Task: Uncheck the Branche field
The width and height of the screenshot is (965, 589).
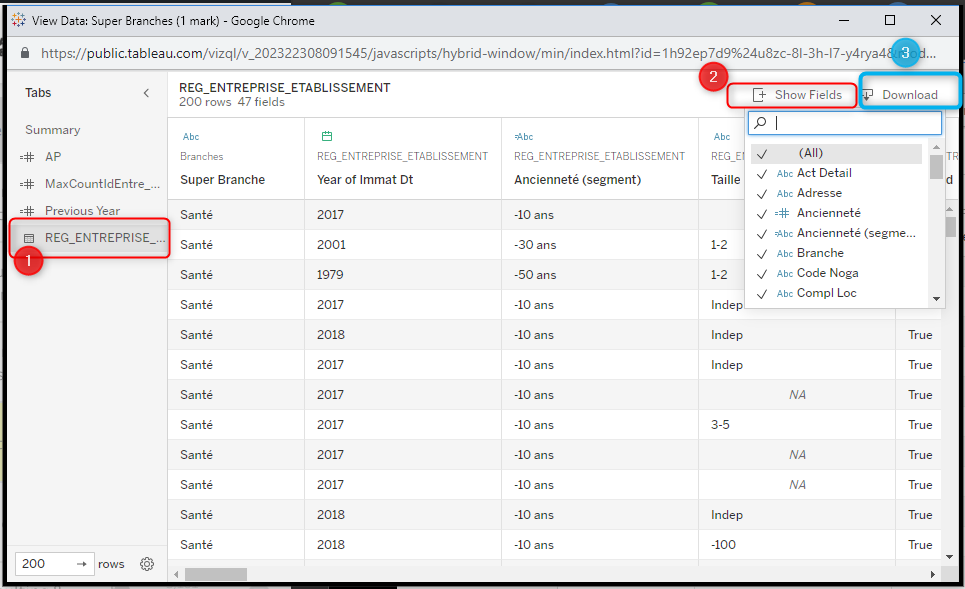Action: (x=762, y=254)
